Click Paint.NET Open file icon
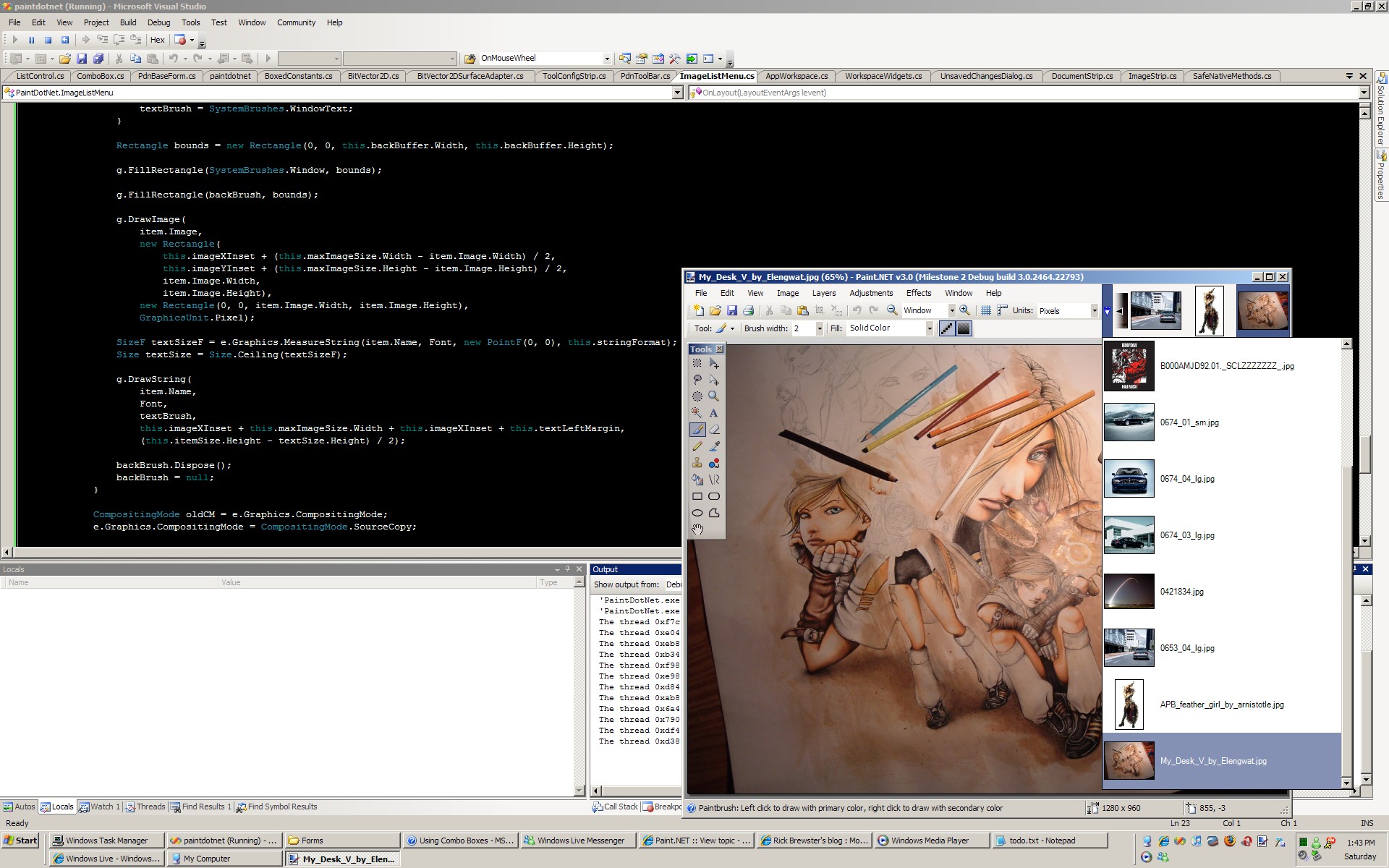This screenshot has width=1389, height=868. (715, 310)
